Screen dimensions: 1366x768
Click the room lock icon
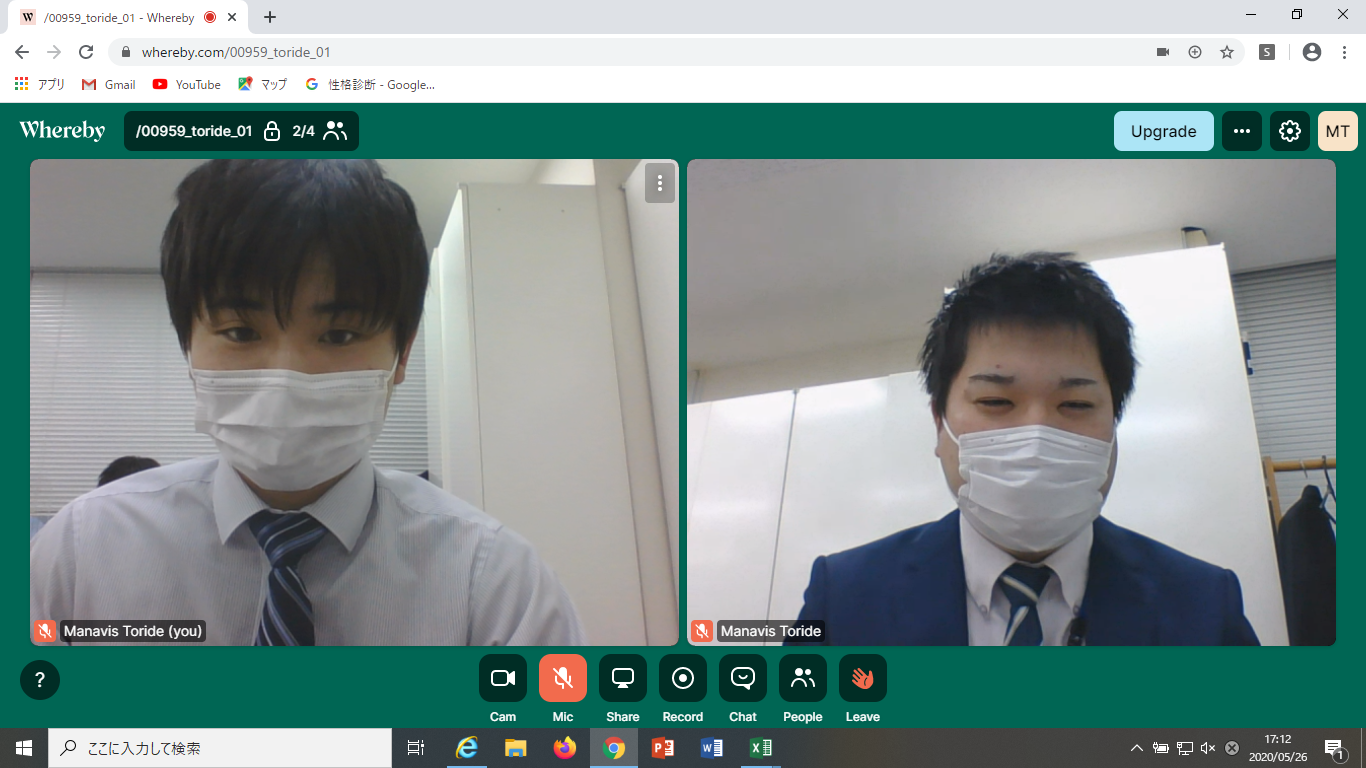271,131
